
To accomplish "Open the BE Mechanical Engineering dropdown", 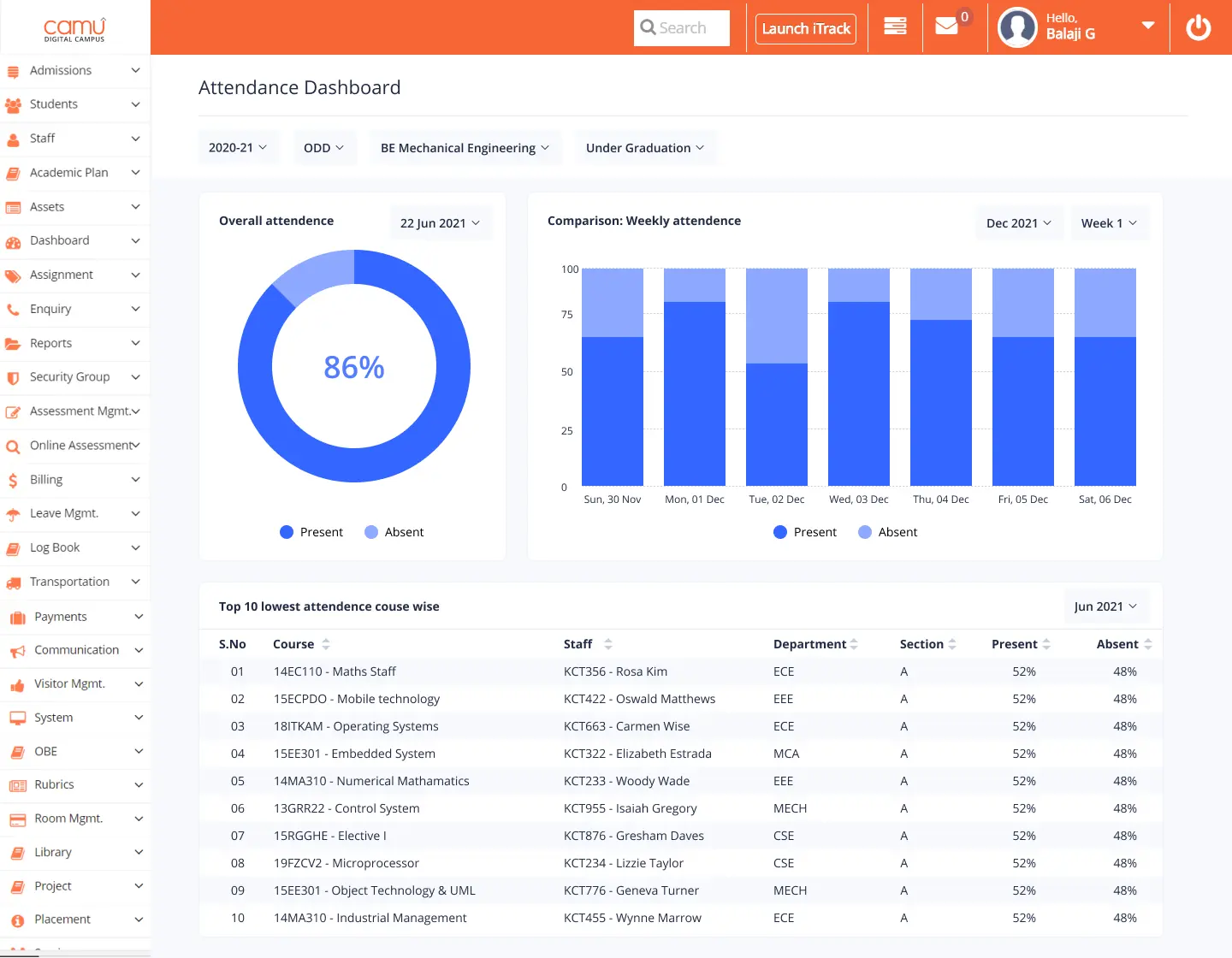I will [x=465, y=148].
